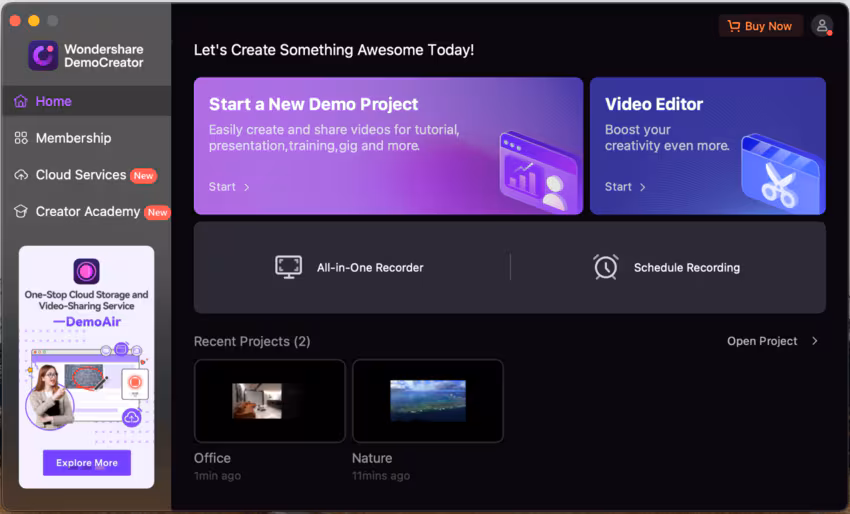Click the Nature project name
Screen dimensions: 850x514
click(x=372, y=458)
